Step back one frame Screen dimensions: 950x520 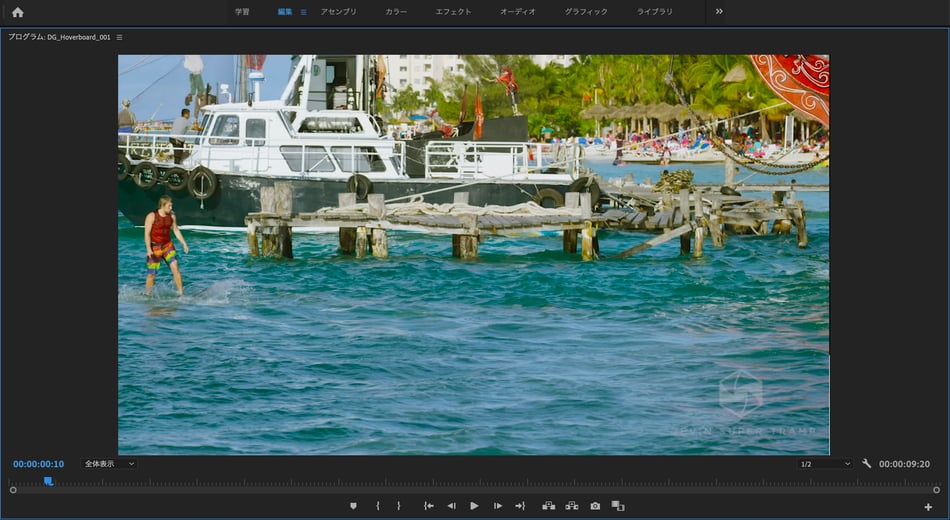point(451,506)
